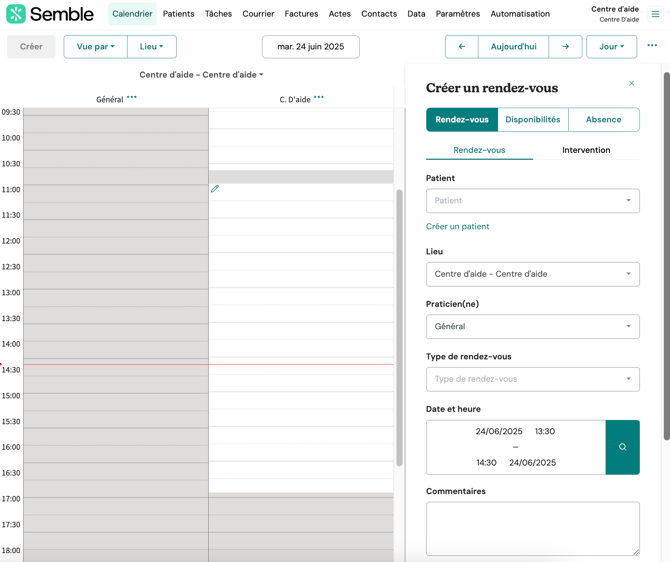Click the calendar vertical scrollbar

[x=400, y=327]
